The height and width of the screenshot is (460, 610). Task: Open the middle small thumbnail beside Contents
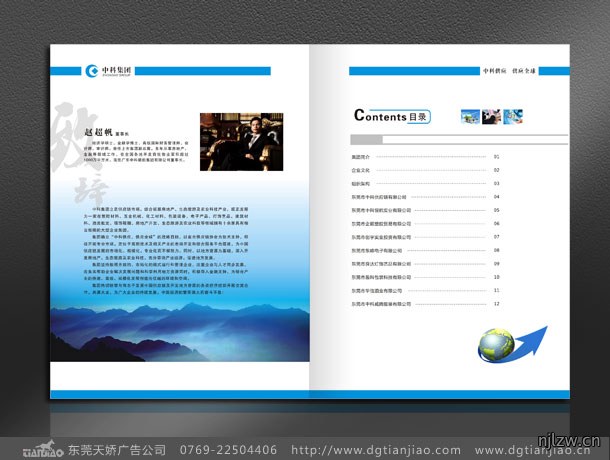tap(491, 117)
